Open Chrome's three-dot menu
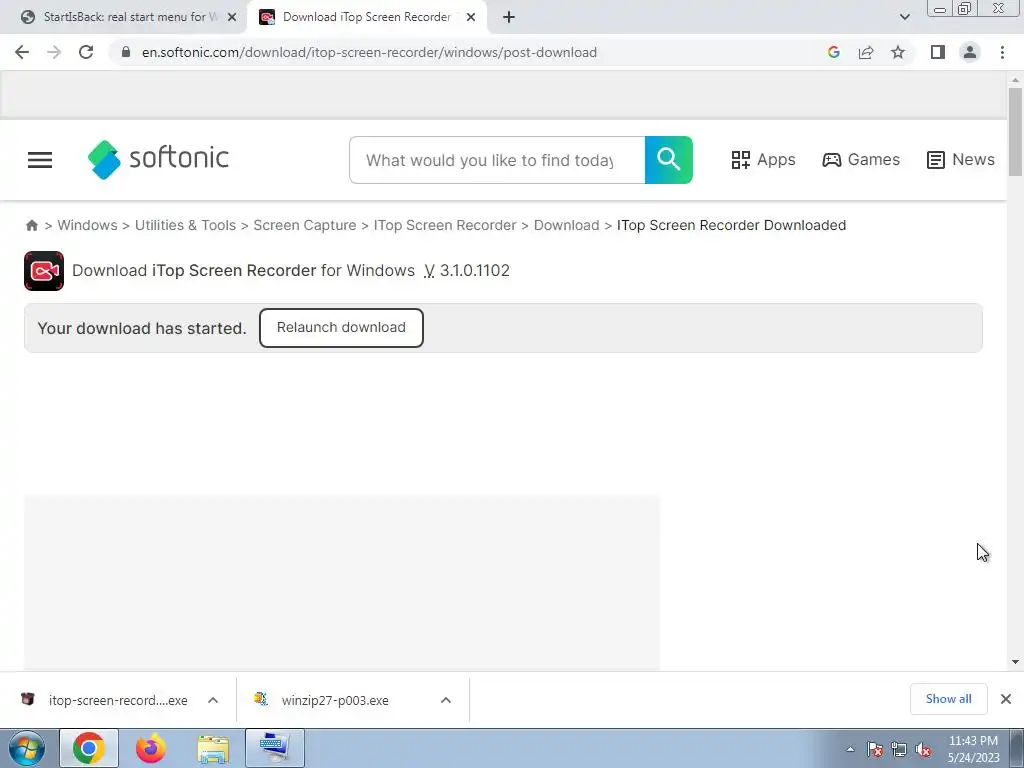 (x=1002, y=52)
